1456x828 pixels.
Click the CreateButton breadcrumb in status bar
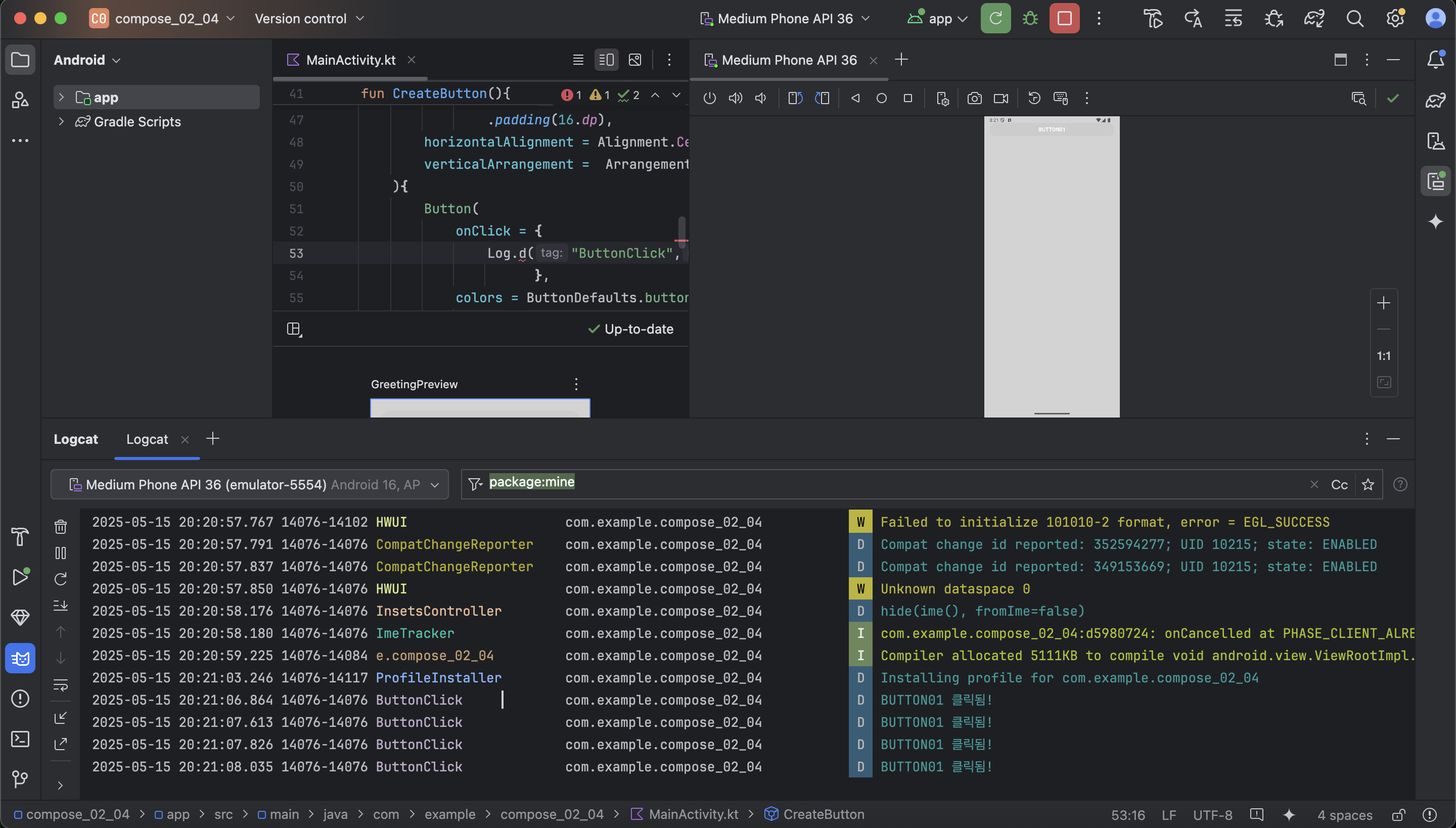(x=823, y=814)
